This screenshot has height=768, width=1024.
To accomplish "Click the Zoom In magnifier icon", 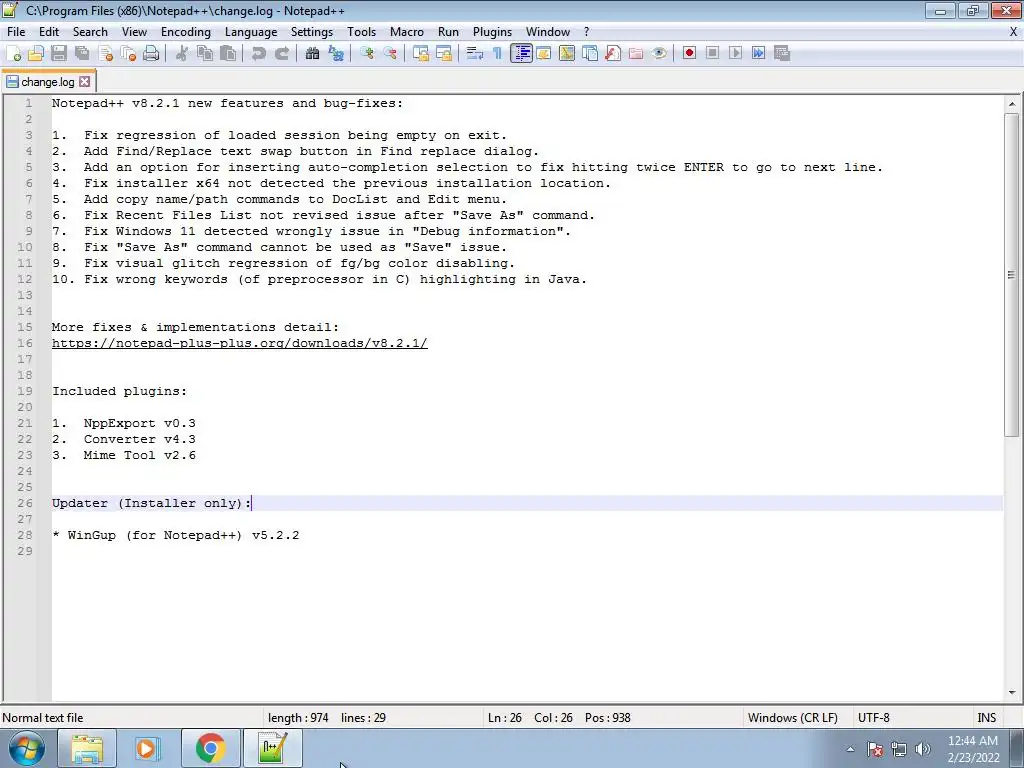I will [367, 54].
